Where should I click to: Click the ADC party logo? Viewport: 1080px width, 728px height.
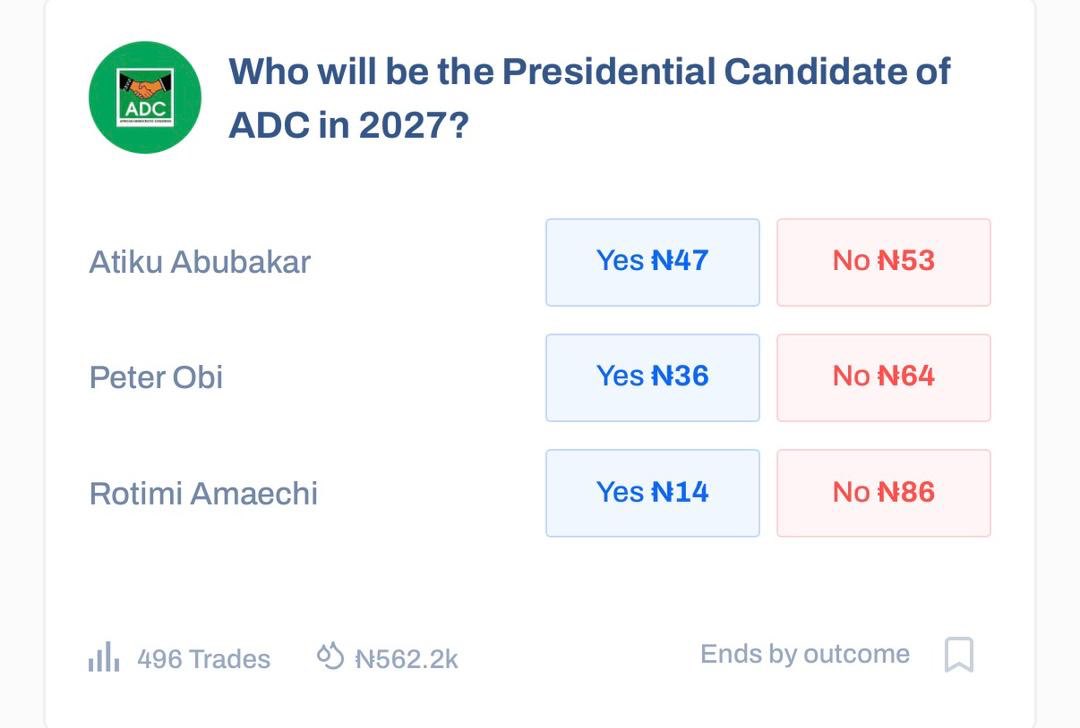tap(145, 97)
